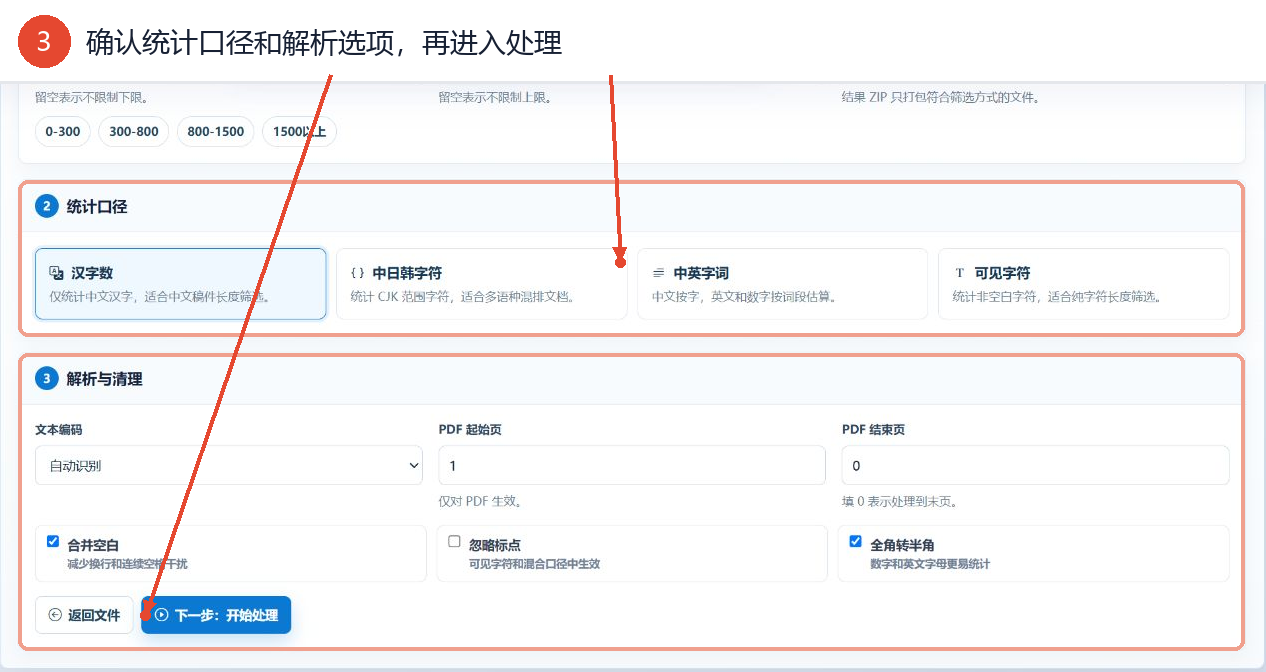The width and height of the screenshot is (1266, 672).
Task: Select the 300-800 range chip
Action: coord(134,131)
